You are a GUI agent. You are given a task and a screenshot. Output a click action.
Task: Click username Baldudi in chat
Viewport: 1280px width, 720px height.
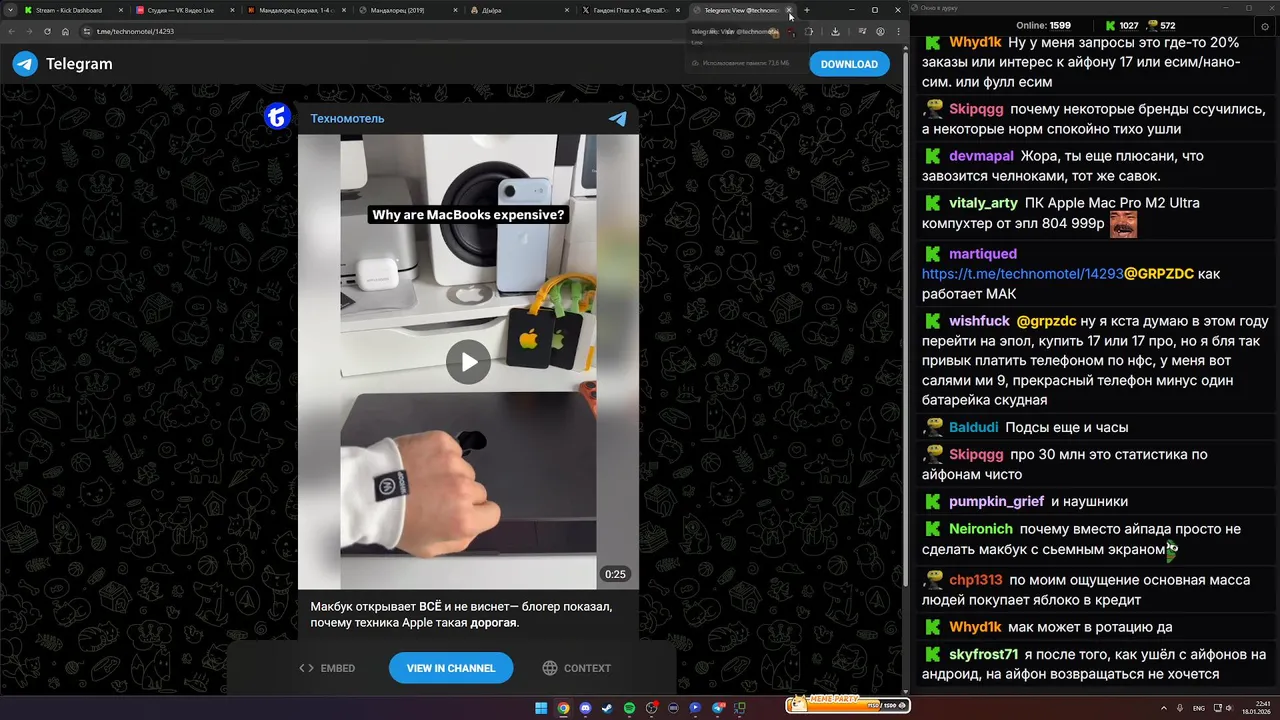[974, 427]
